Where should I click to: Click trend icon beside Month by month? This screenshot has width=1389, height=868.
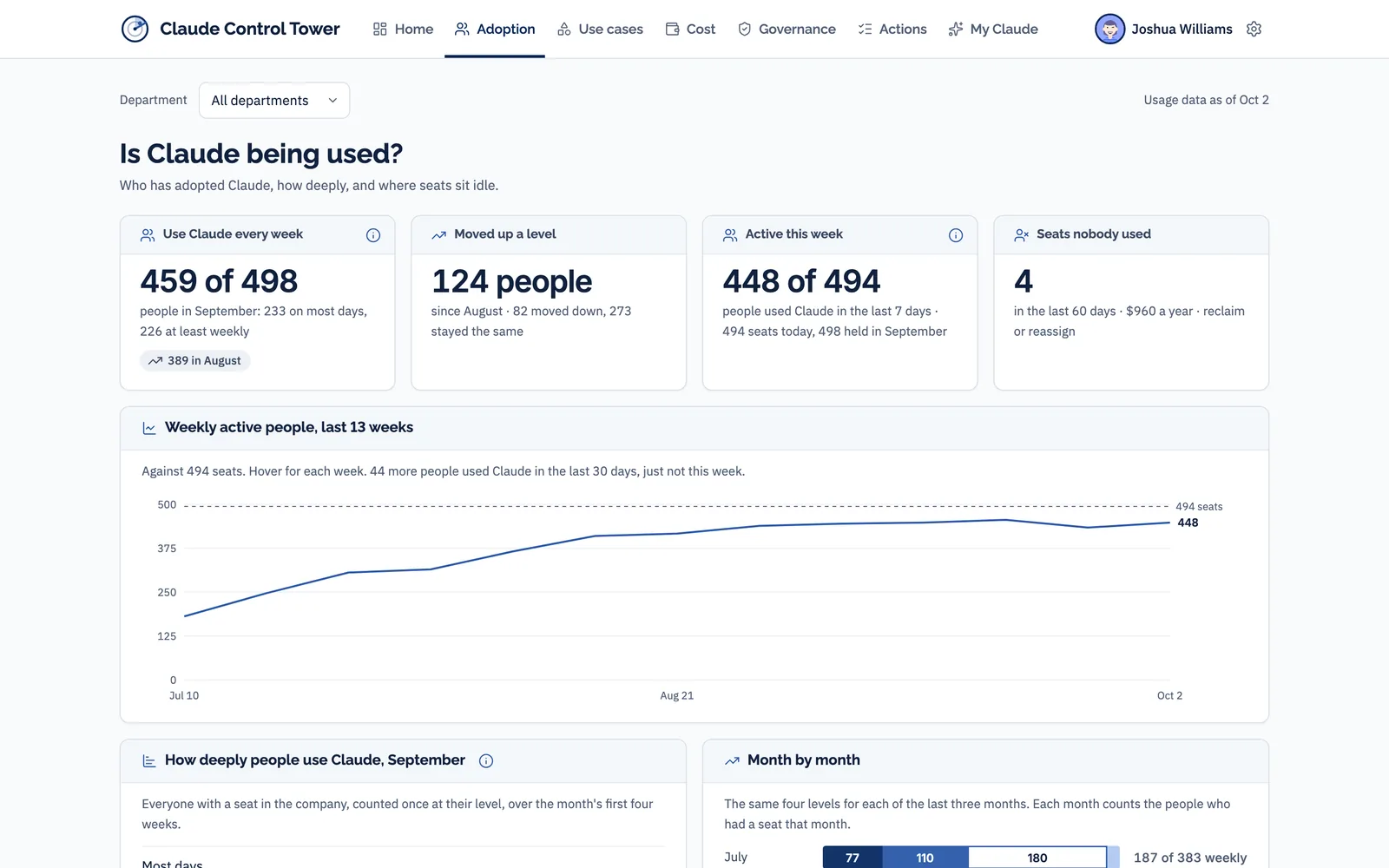(732, 760)
